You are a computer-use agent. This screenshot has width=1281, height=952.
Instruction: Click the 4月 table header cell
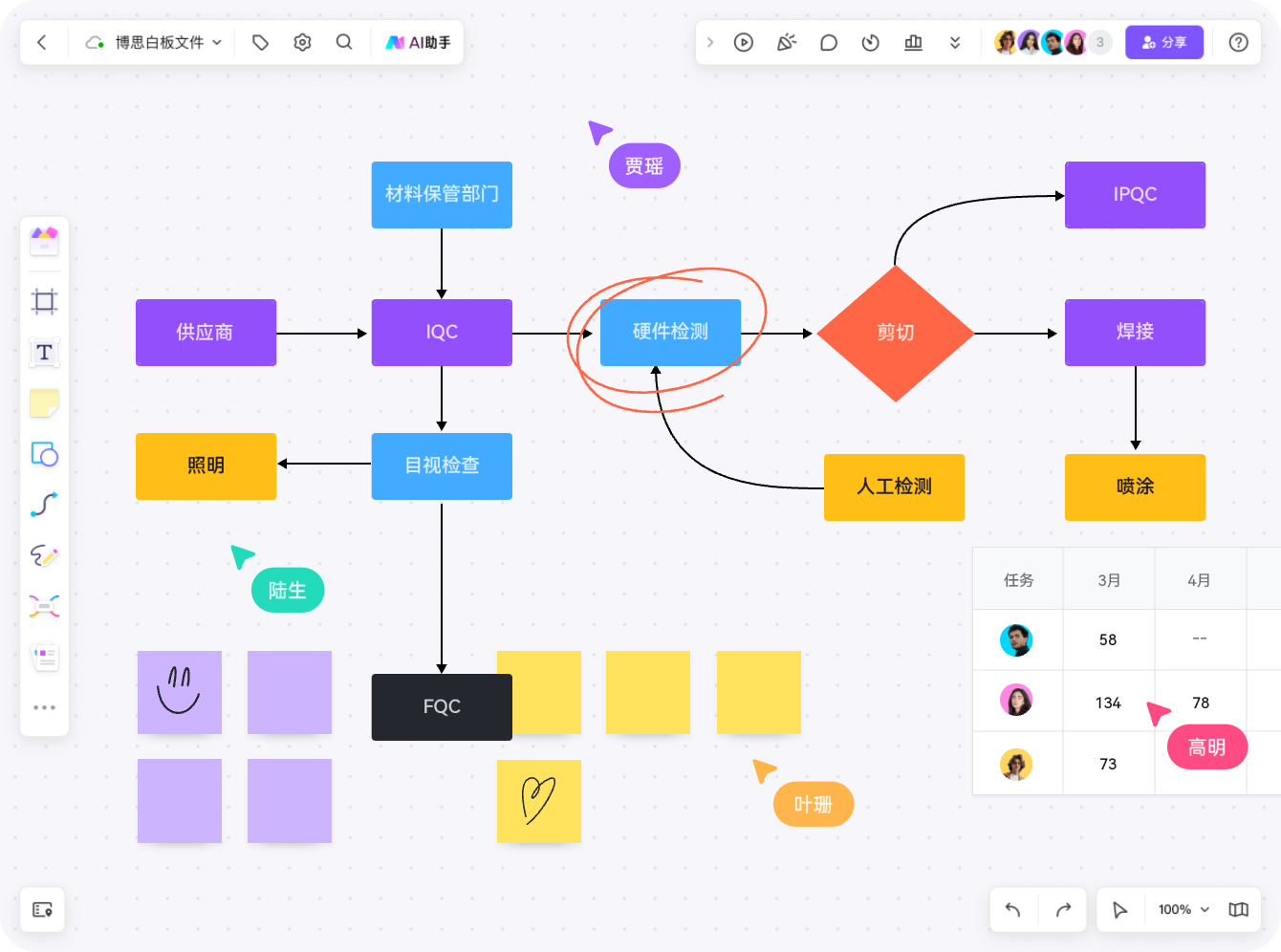click(1200, 579)
